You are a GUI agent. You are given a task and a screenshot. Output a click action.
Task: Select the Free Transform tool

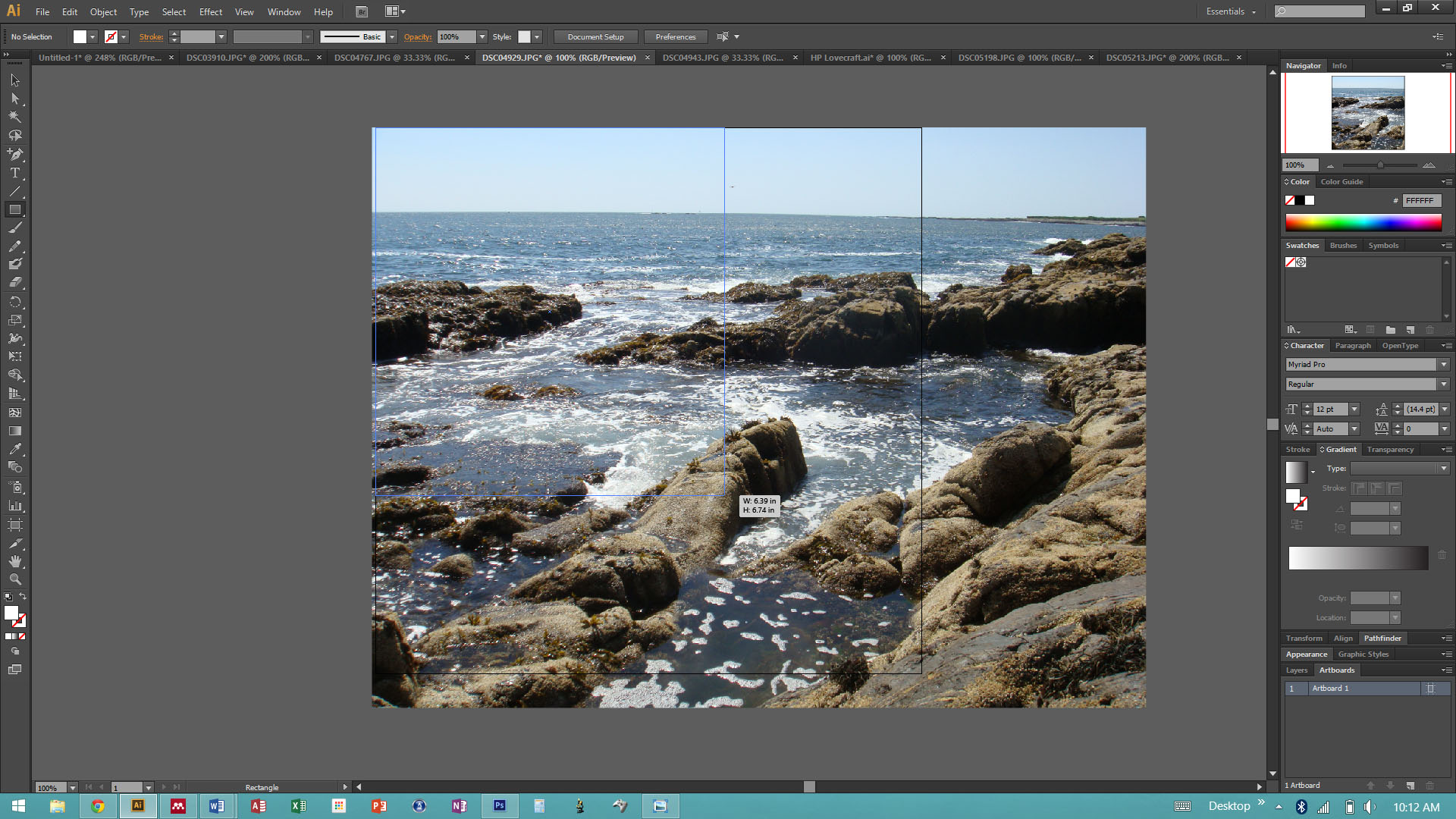pos(14,356)
